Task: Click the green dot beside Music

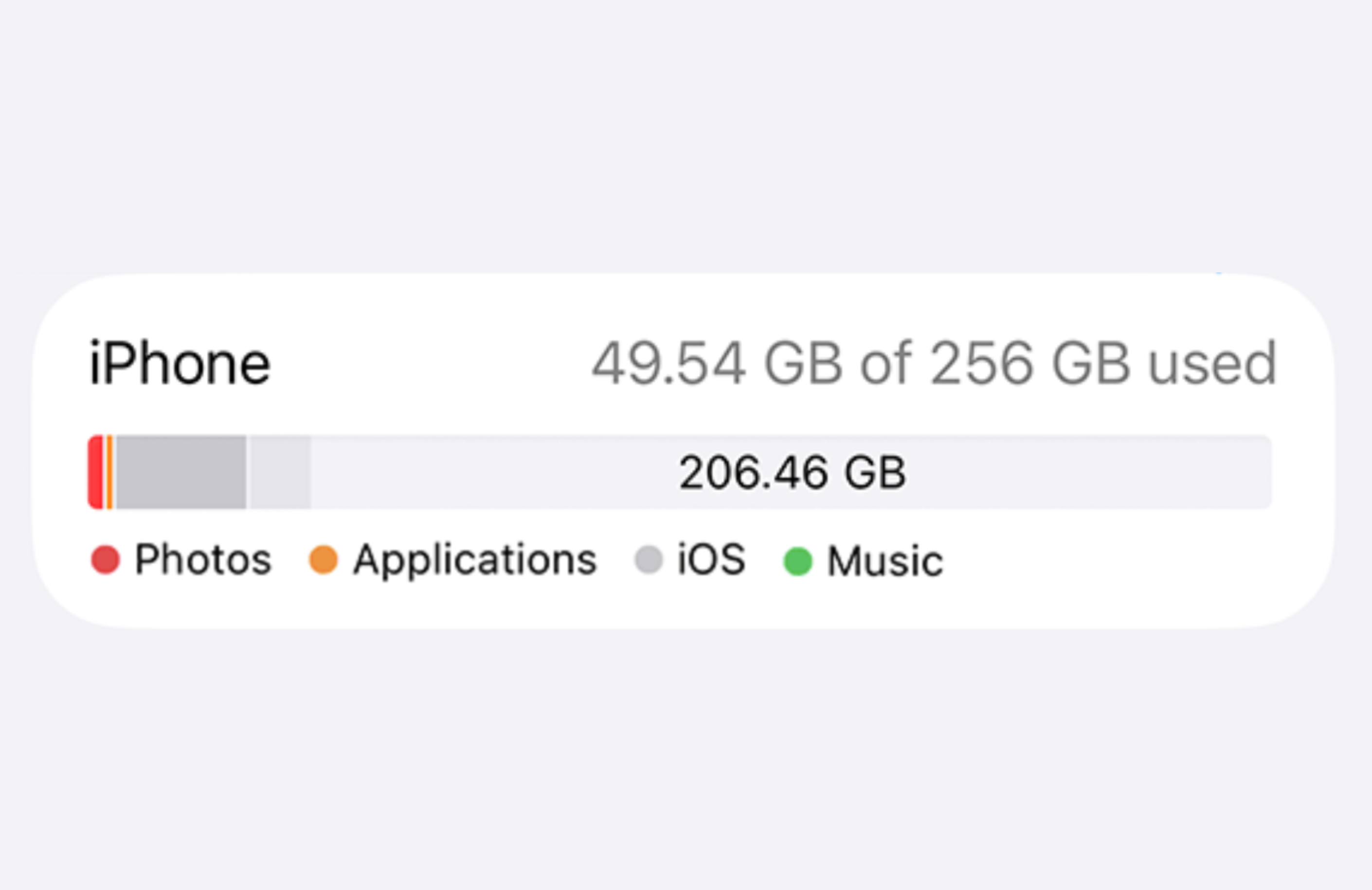Action: coord(798,561)
